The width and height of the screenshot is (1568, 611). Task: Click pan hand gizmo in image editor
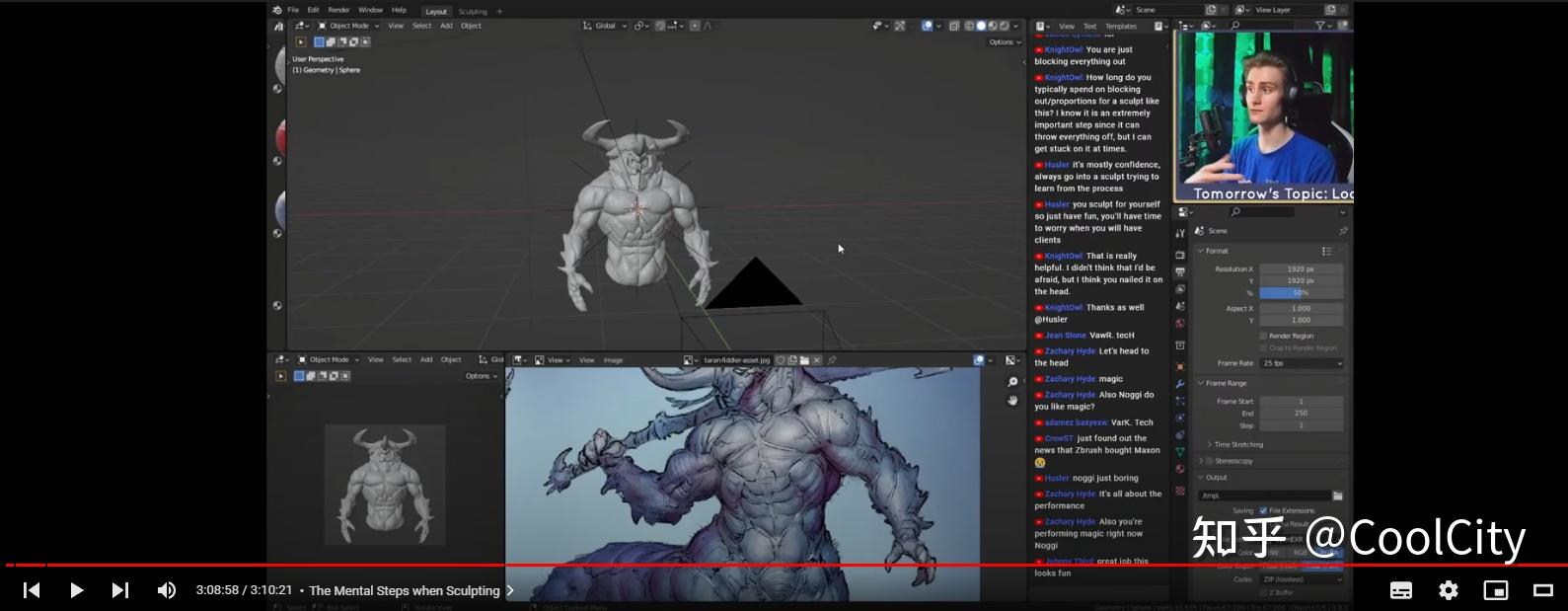point(1012,400)
